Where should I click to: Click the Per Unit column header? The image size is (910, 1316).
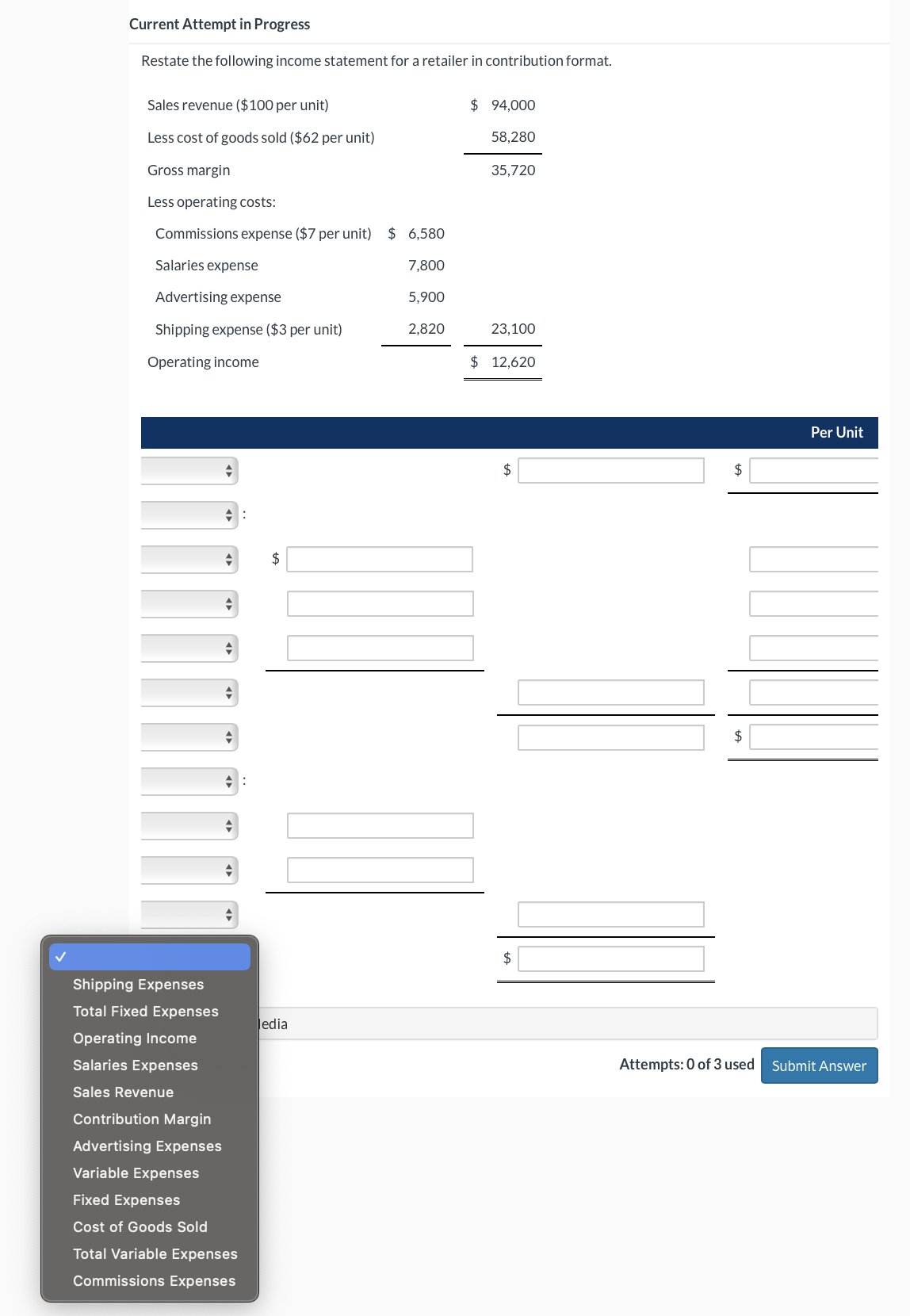pos(836,432)
